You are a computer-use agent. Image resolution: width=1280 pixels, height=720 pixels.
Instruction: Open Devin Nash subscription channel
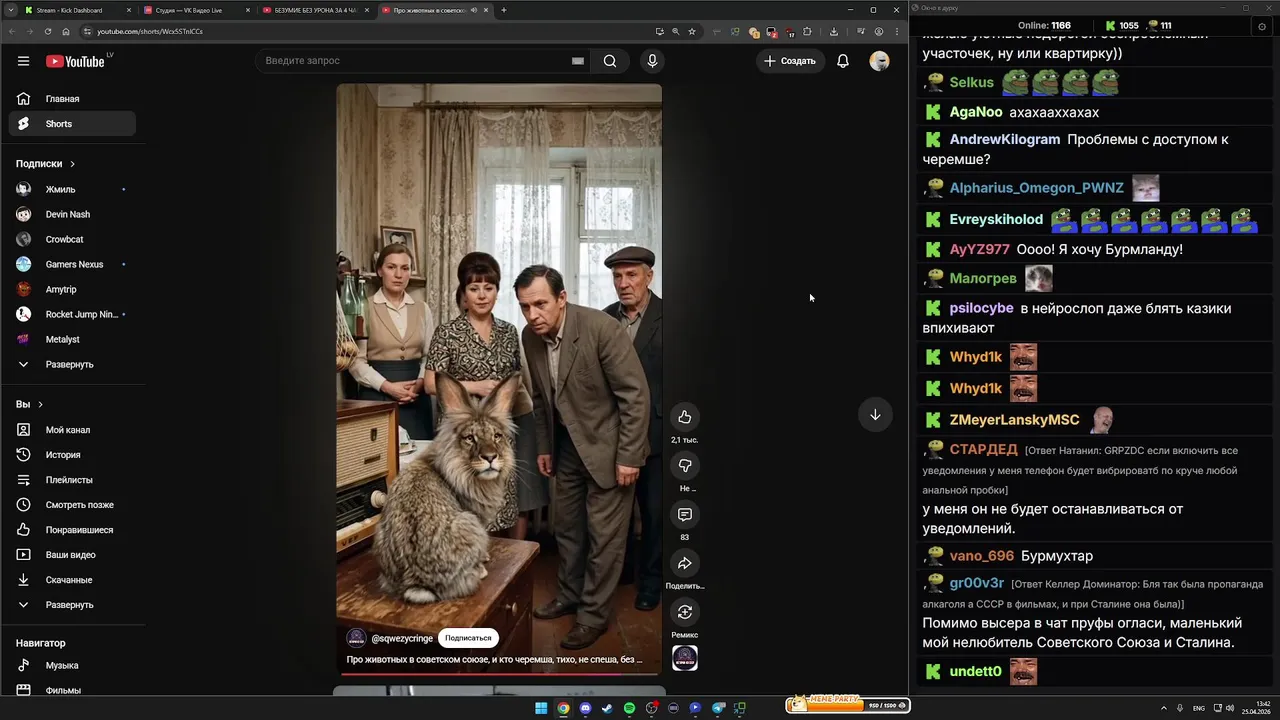point(72,214)
